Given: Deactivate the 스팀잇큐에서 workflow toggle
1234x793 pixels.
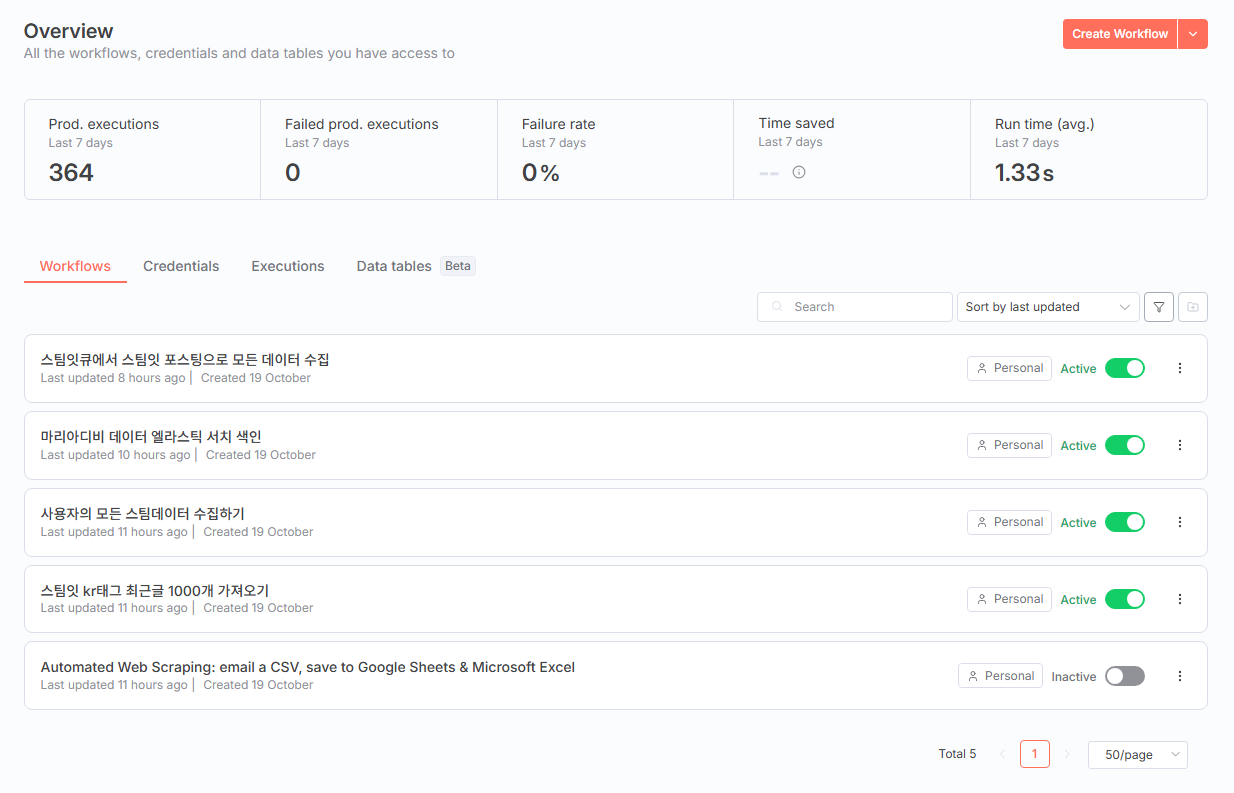Looking at the screenshot, I should 1124,368.
